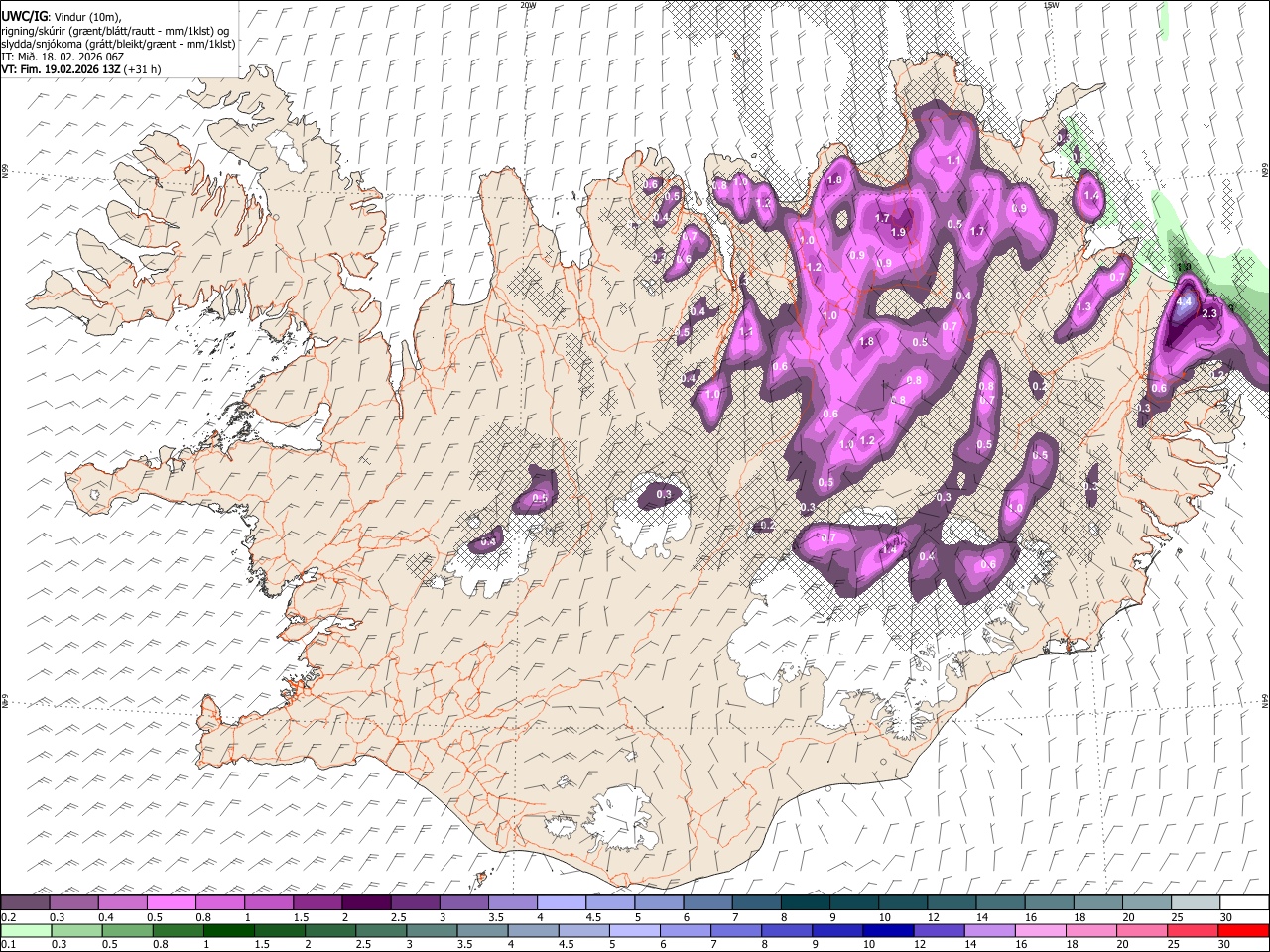Select the 0.3–0.5 light green rain legend swatch
The image size is (1270, 952).
click(76, 930)
